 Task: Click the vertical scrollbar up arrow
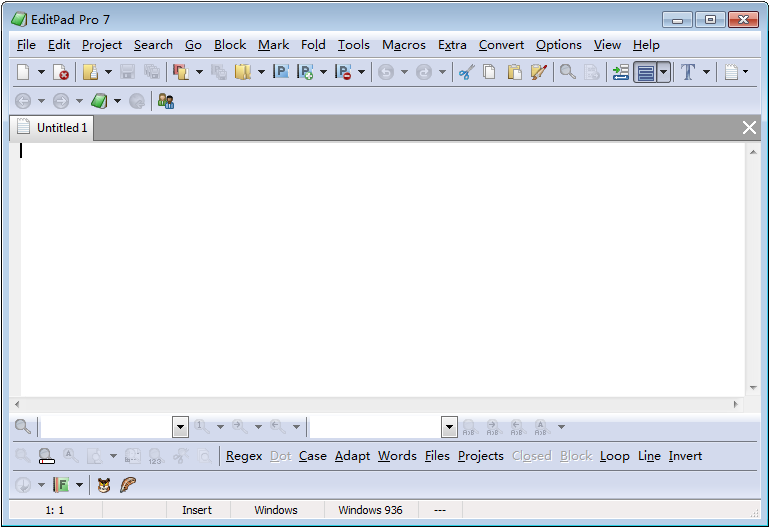tap(753, 152)
